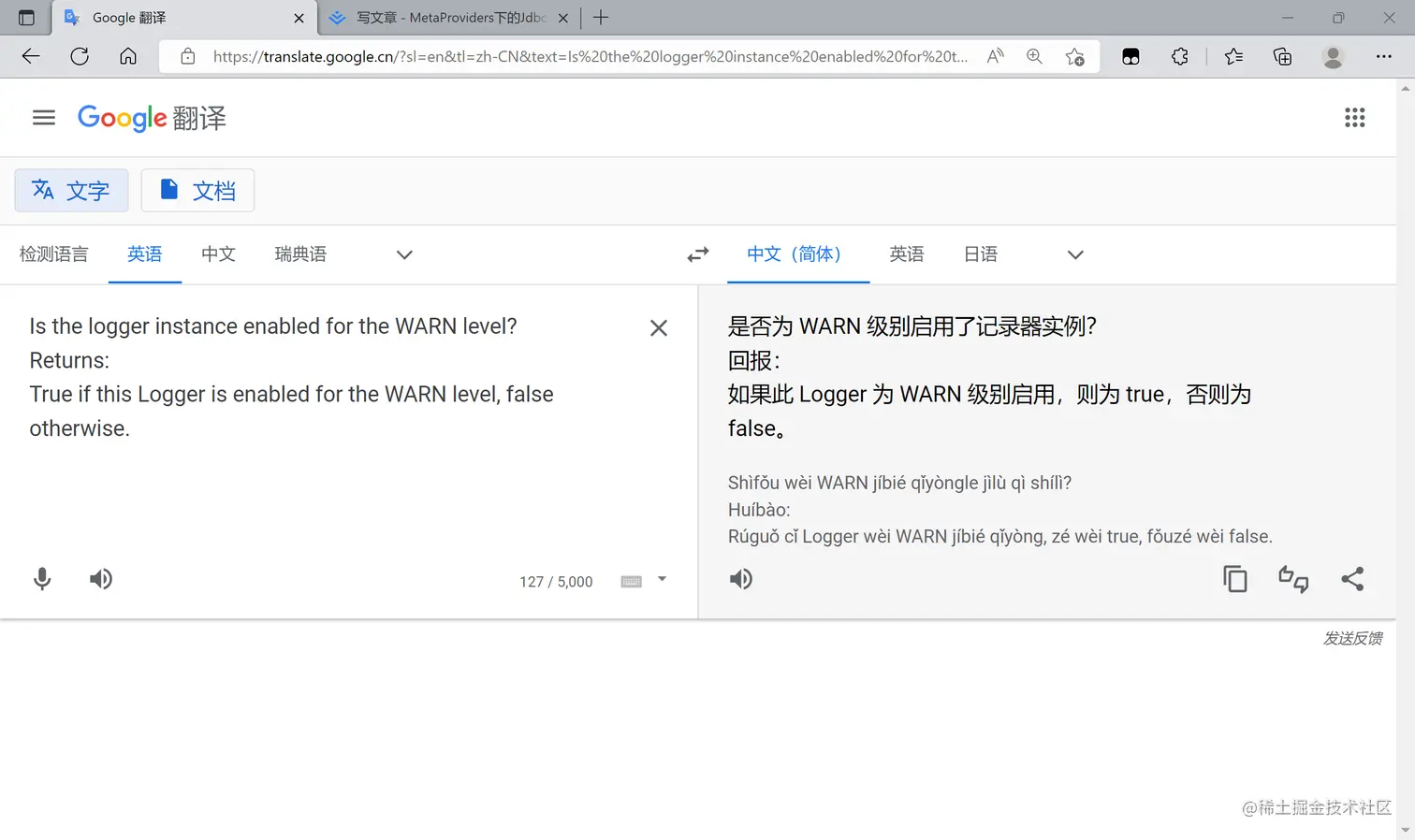The height and width of the screenshot is (840, 1415).
Task: Open browser Settings and more menu
Action: click(1384, 56)
